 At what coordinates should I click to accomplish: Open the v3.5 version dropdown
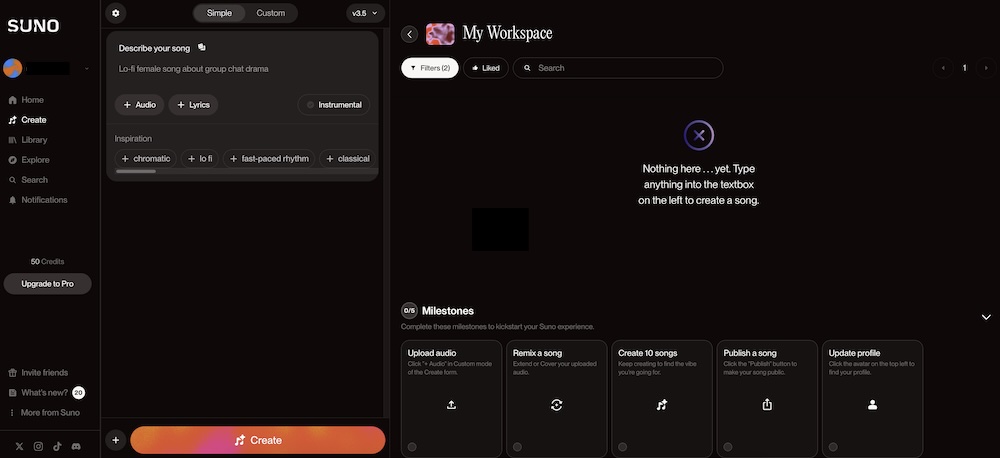365,13
